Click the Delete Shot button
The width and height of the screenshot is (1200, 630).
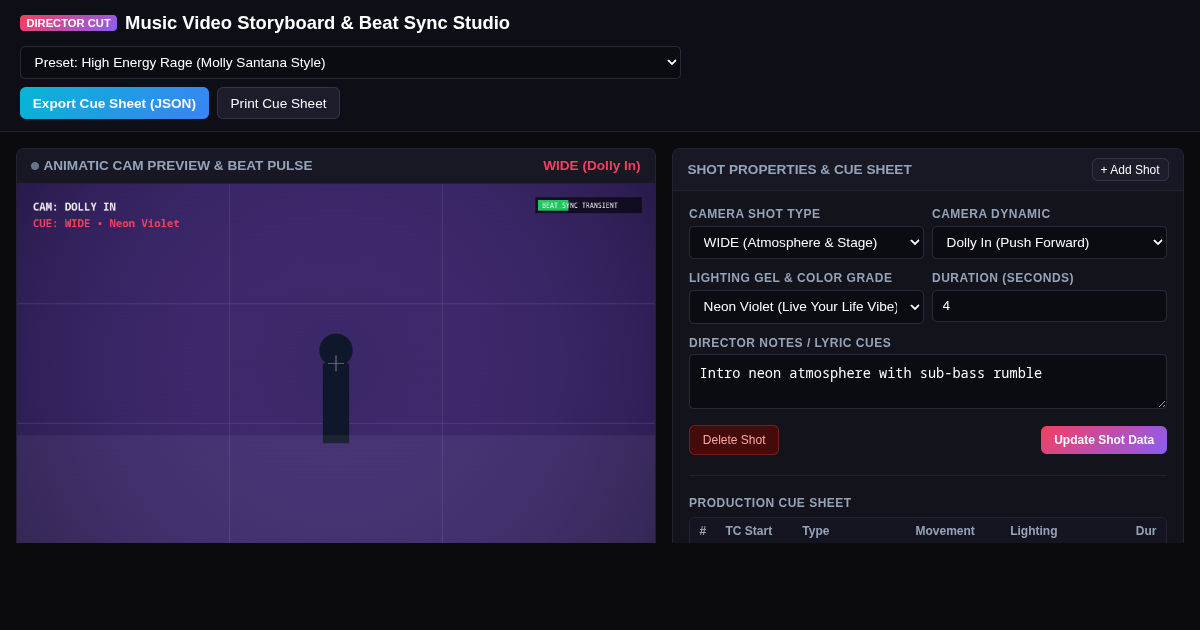coord(734,440)
